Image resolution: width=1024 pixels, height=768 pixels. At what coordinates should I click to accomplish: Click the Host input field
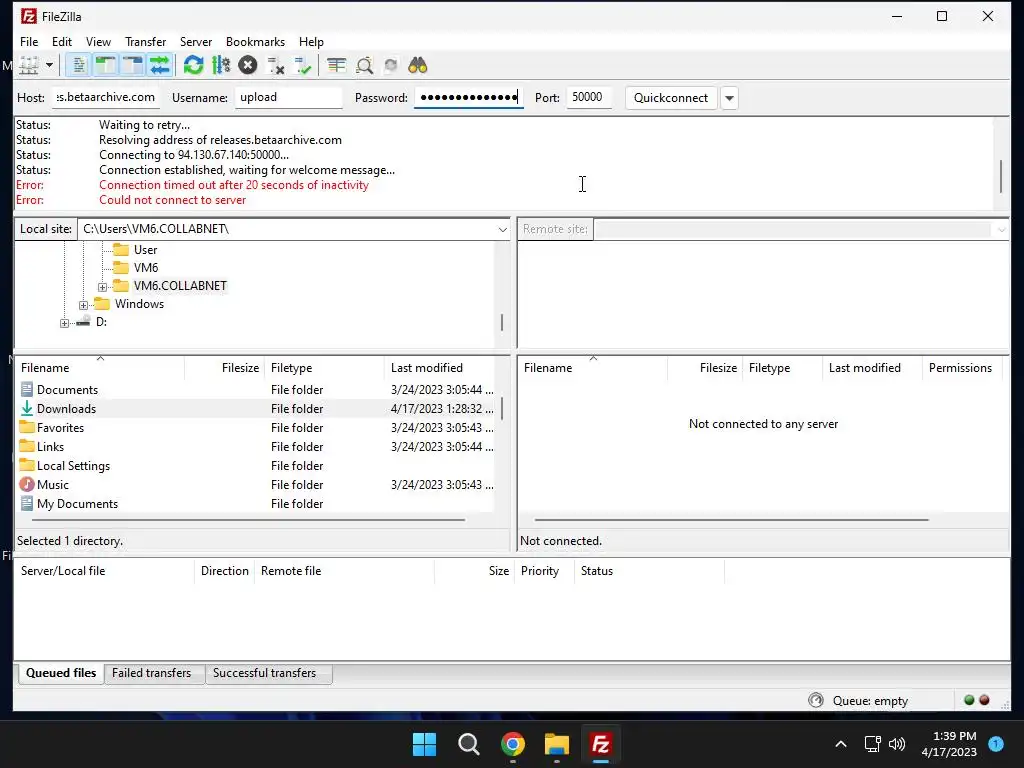(x=104, y=97)
